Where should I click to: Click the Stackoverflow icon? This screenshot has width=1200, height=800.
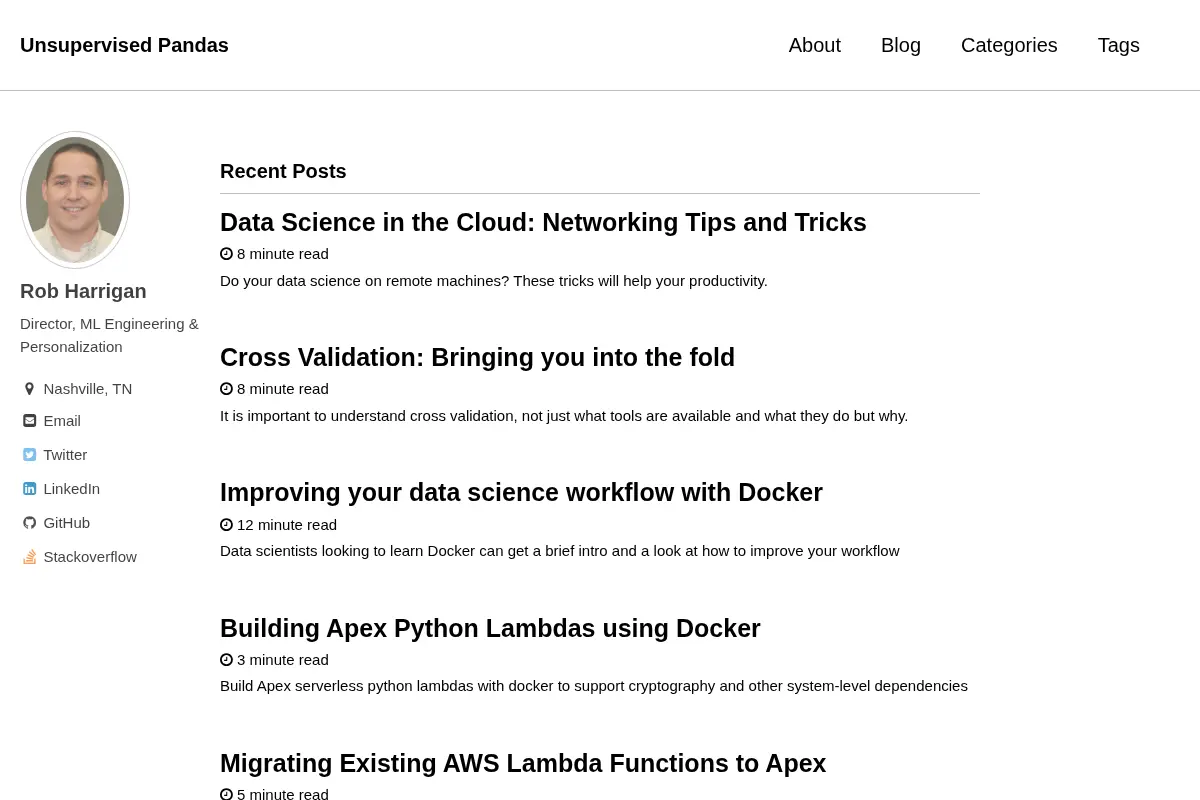29,557
